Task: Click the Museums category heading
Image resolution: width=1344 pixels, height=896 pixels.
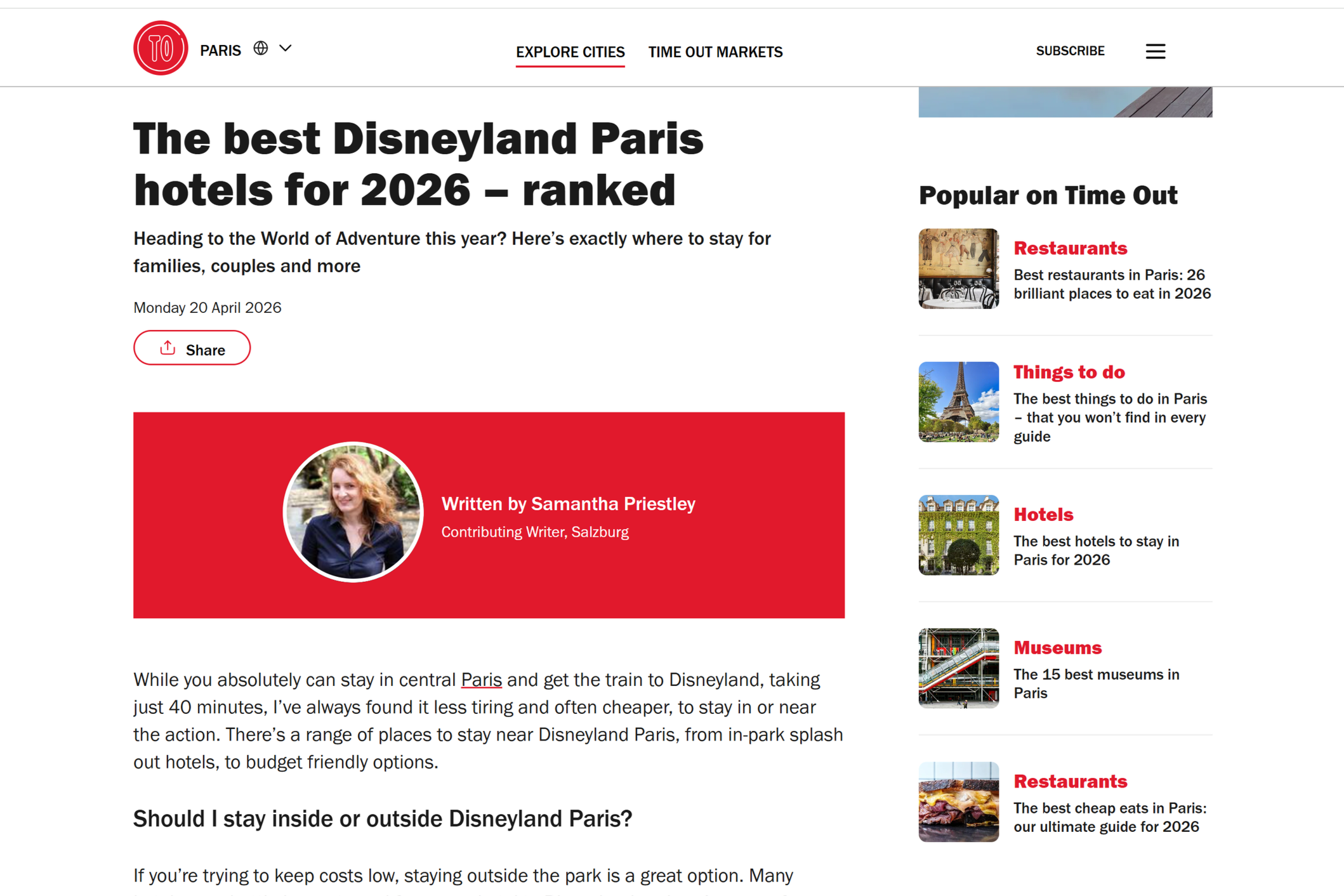Action: [x=1057, y=648]
